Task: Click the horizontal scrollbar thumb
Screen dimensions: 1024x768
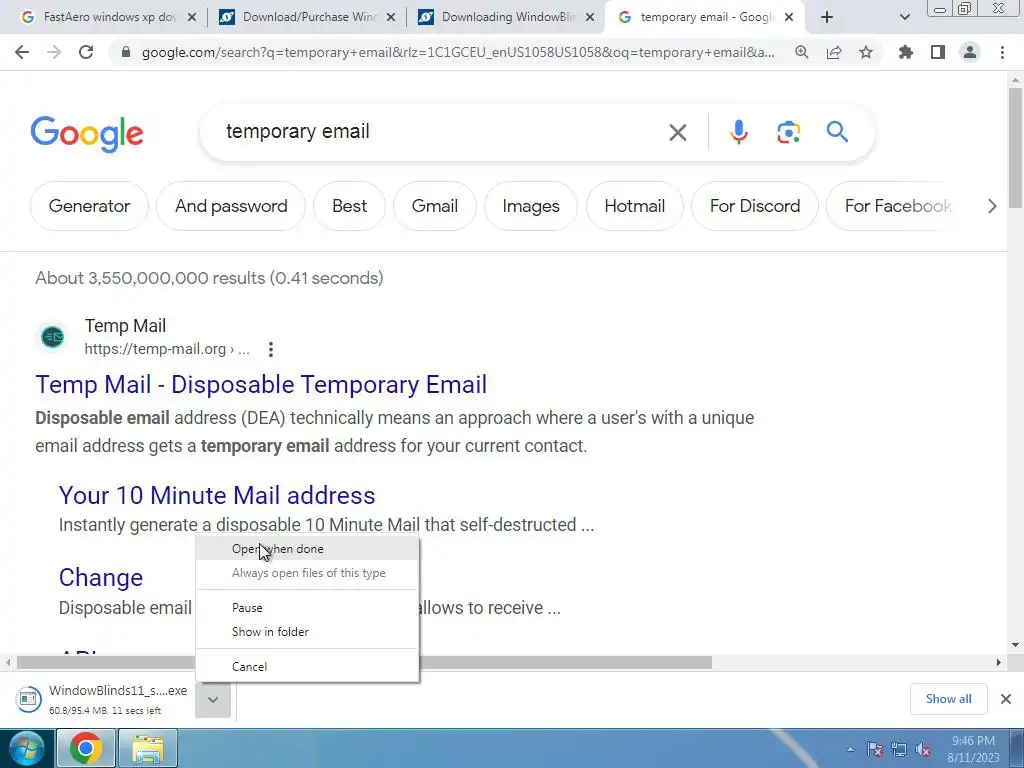Action: pyautogui.click(x=364, y=663)
